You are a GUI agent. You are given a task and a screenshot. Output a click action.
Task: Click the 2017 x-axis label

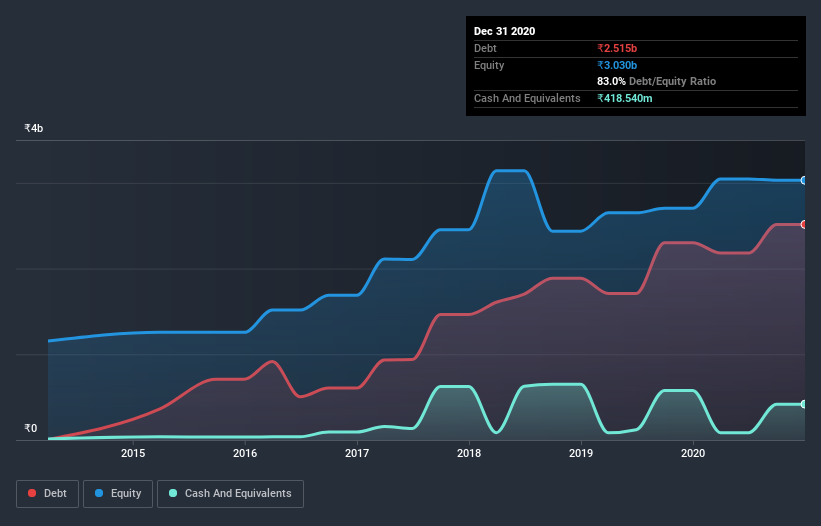357,453
